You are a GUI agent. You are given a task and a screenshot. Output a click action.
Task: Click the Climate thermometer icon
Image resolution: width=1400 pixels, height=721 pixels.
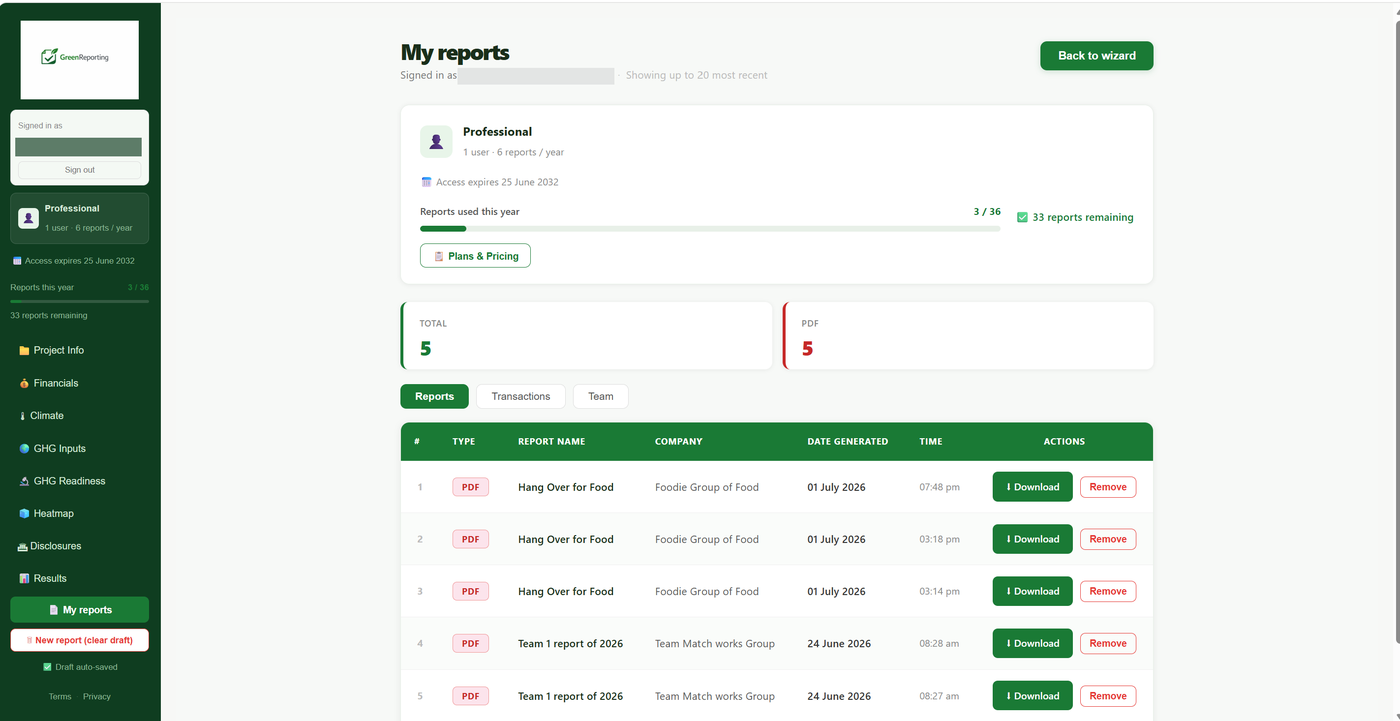point(23,416)
